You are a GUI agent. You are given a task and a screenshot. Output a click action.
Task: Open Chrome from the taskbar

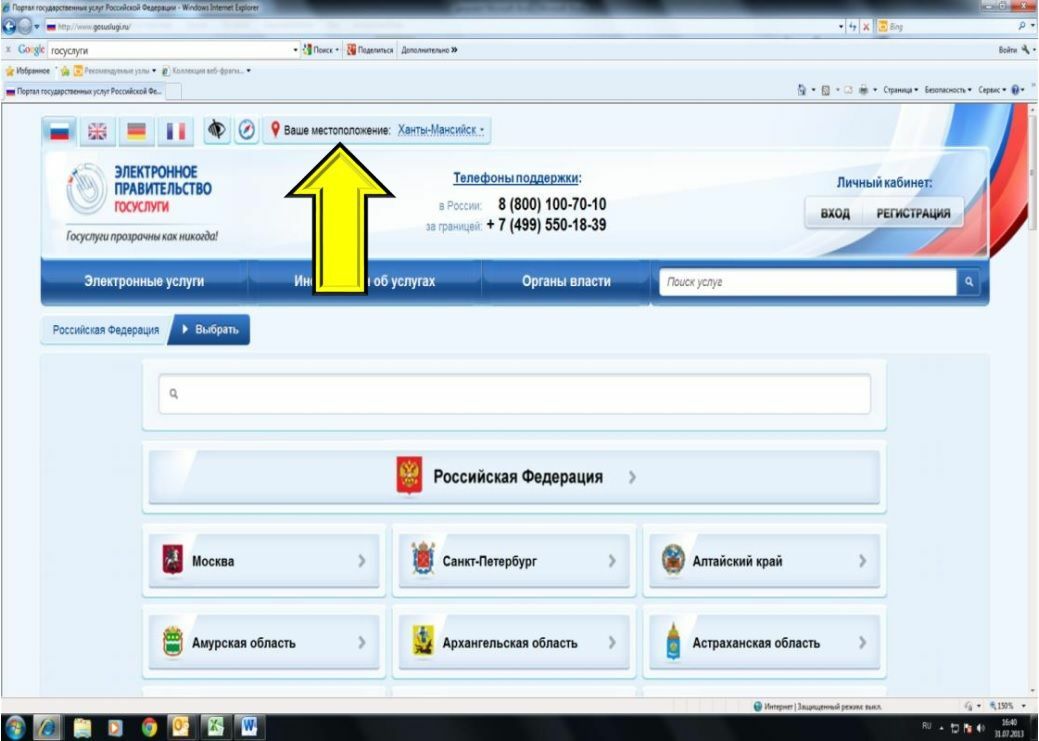click(149, 727)
